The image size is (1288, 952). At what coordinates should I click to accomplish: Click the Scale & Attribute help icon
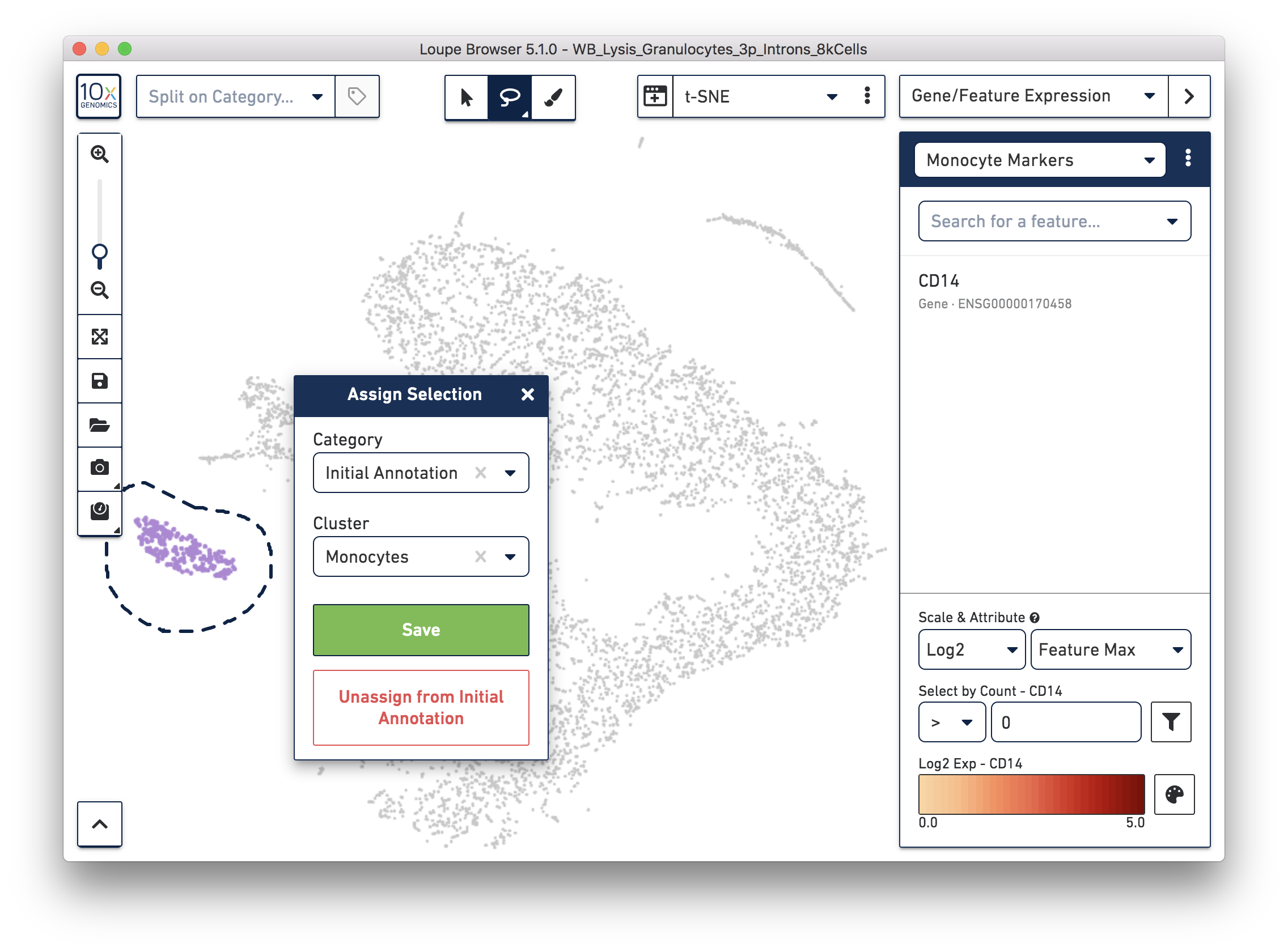pos(1035,618)
